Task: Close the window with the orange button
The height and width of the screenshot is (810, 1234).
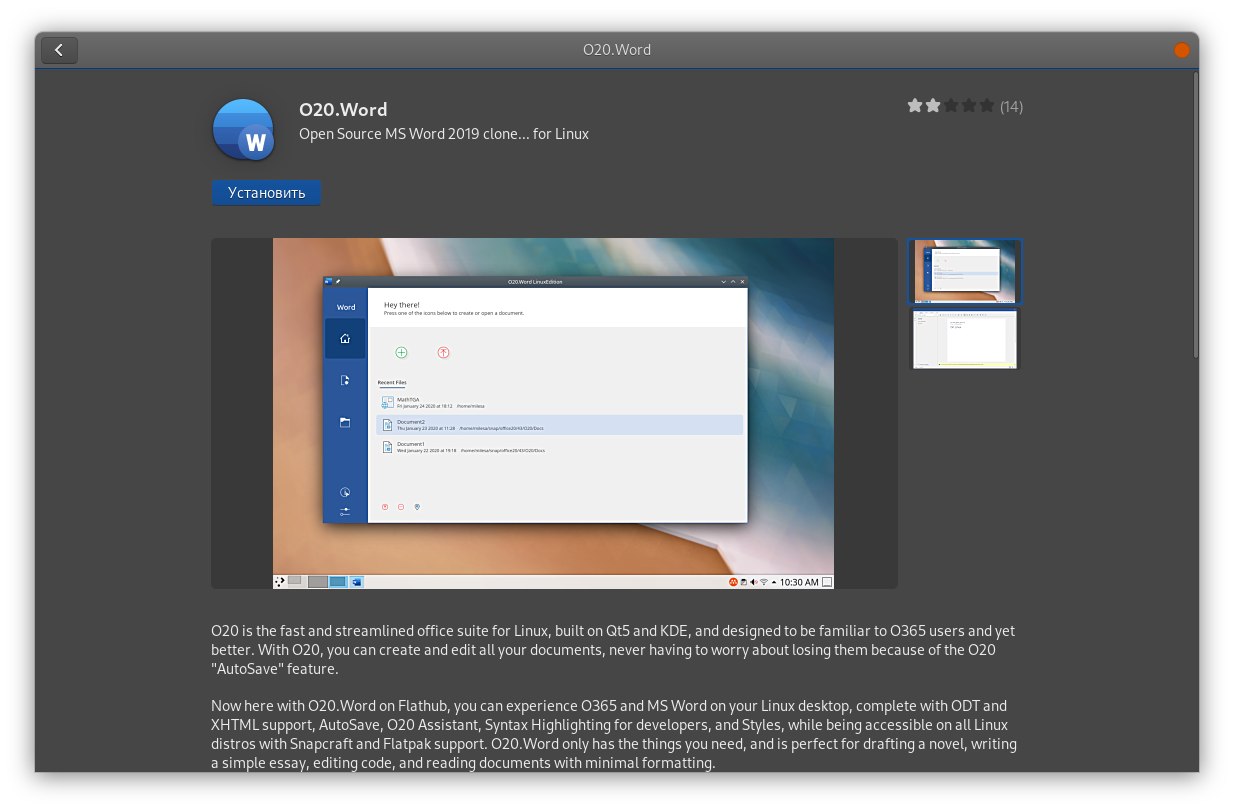Action: tap(1181, 50)
